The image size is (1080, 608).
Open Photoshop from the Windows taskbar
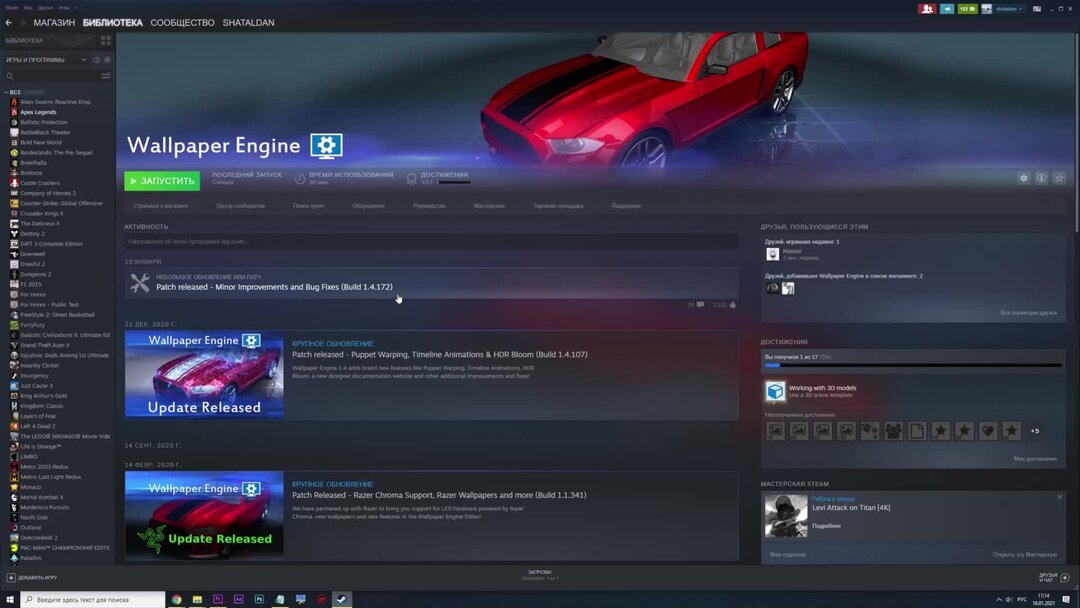tap(259, 600)
